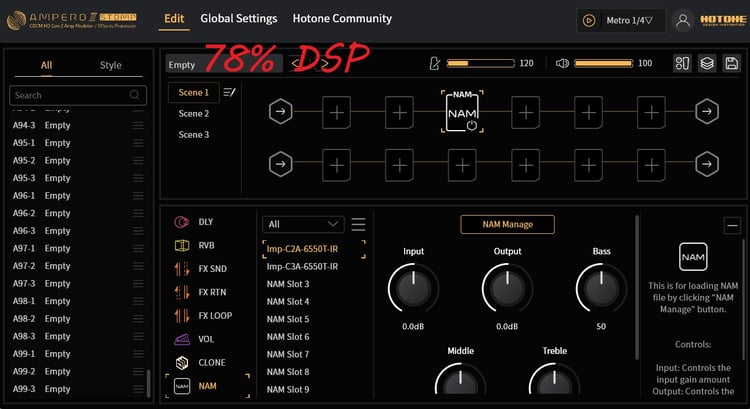Select the NAM block in signal chain
This screenshot has width=750, height=409.
tap(462, 112)
